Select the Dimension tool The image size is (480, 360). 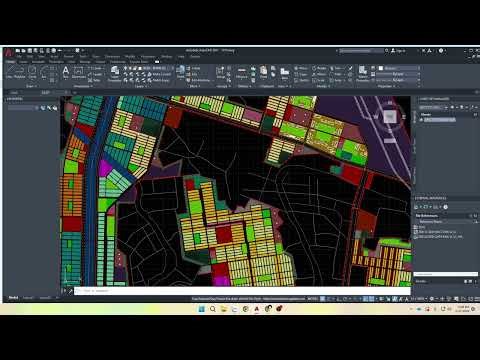click(x=79, y=72)
